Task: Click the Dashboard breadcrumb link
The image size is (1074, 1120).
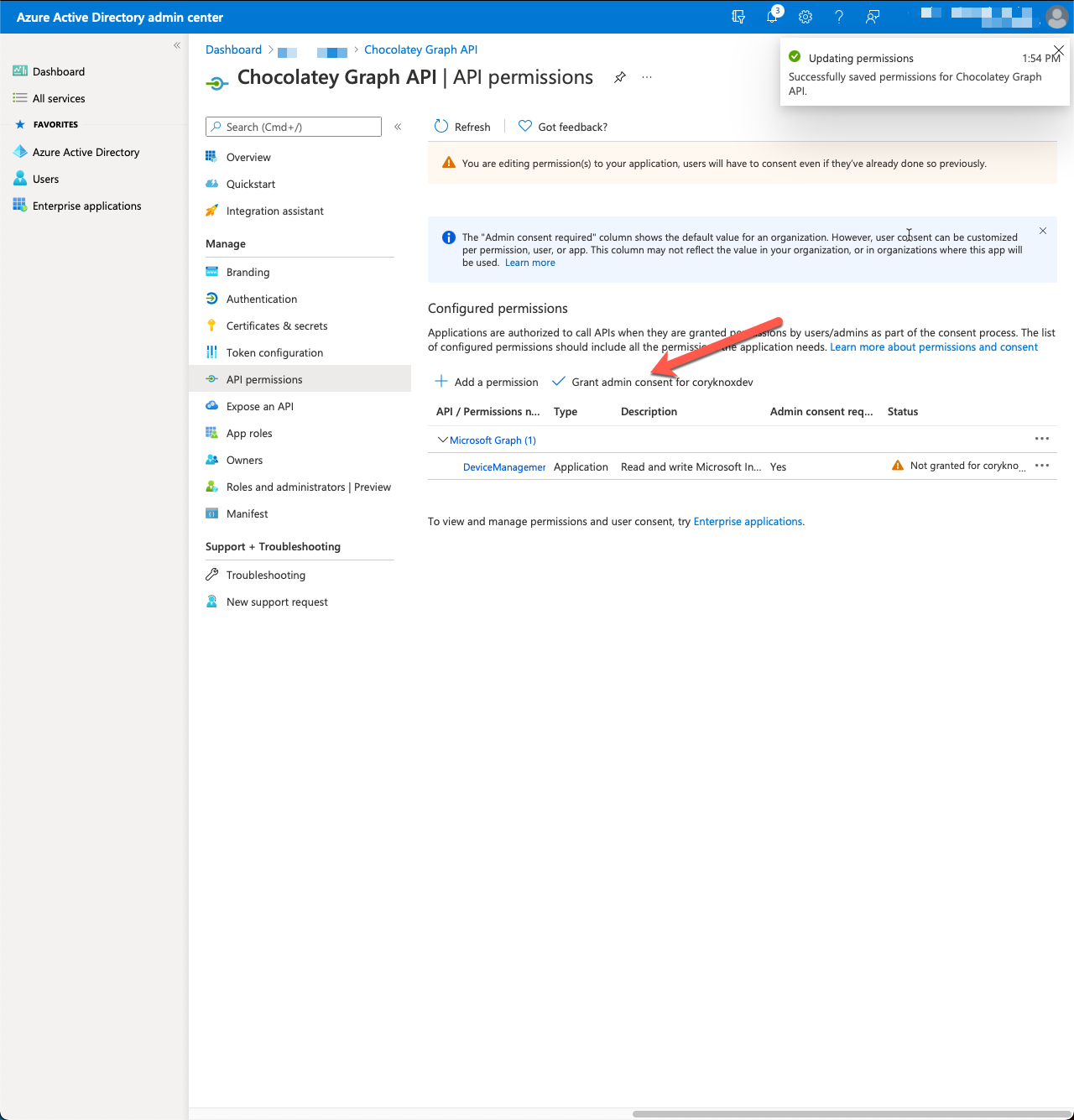Action: click(x=233, y=49)
